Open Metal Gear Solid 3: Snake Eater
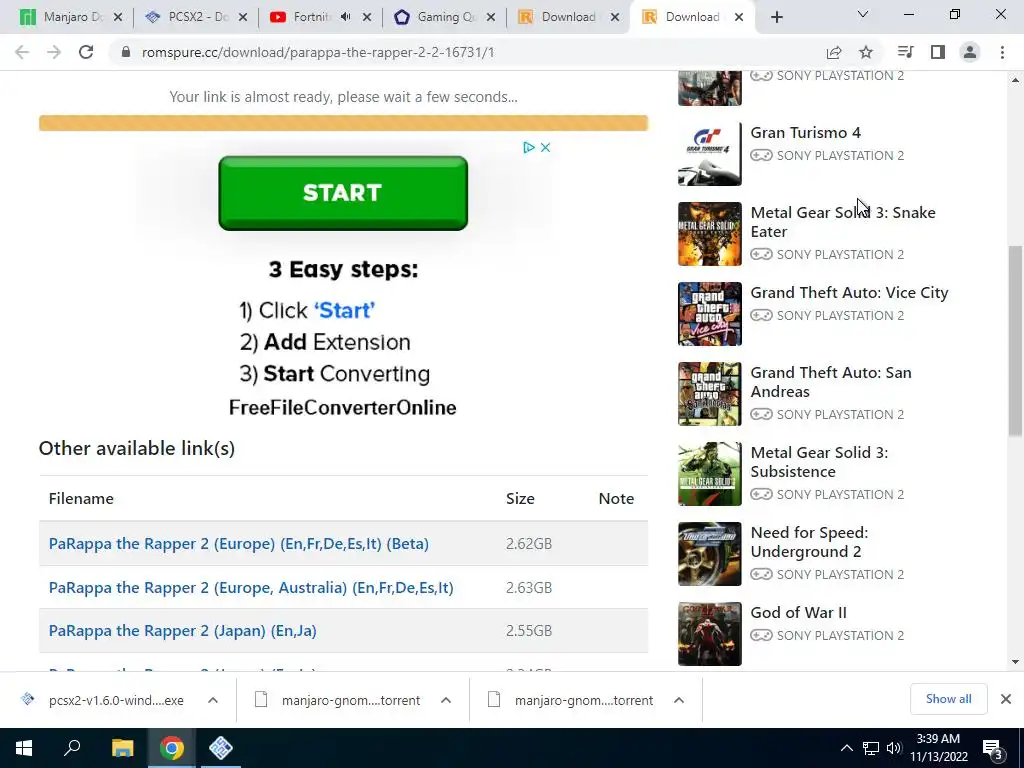The image size is (1024, 768). click(842, 222)
